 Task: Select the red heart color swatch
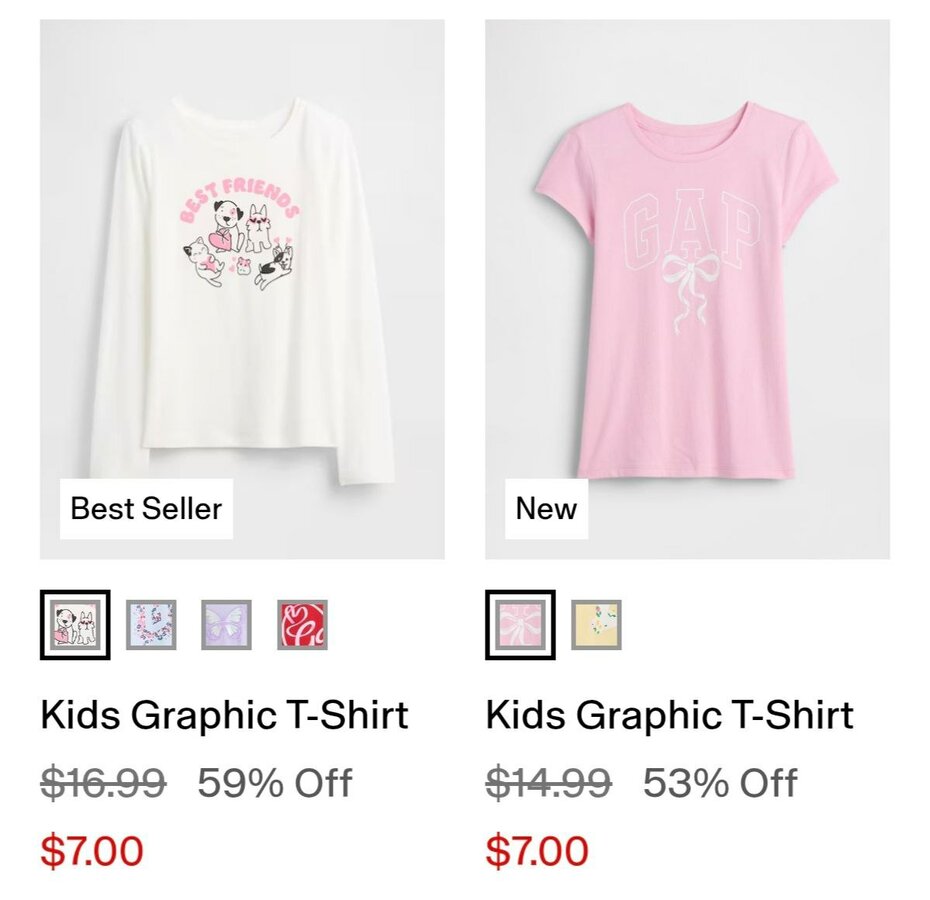(302, 625)
